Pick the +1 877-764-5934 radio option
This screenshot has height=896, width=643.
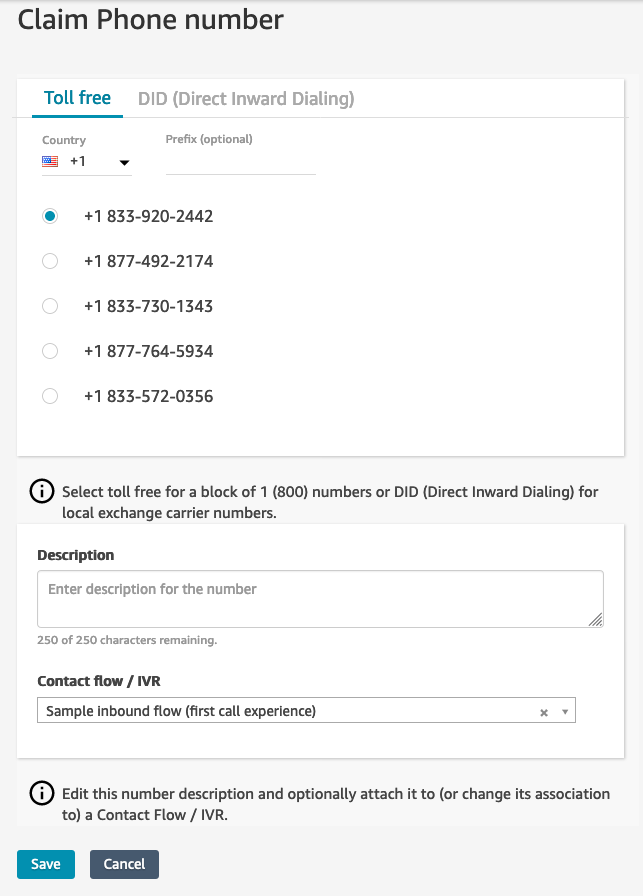coord(50,351)
